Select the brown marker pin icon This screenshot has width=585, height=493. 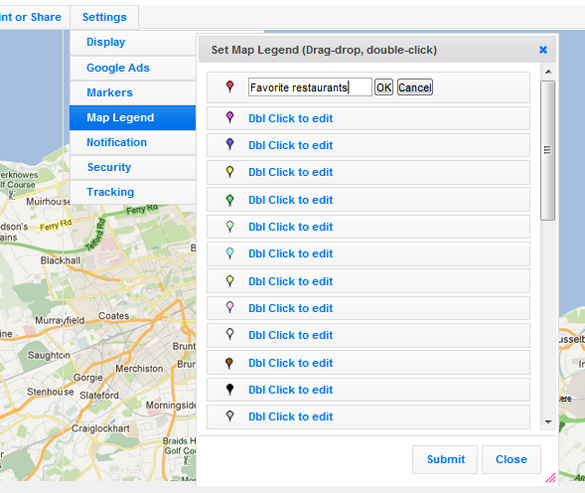(229, 363)
